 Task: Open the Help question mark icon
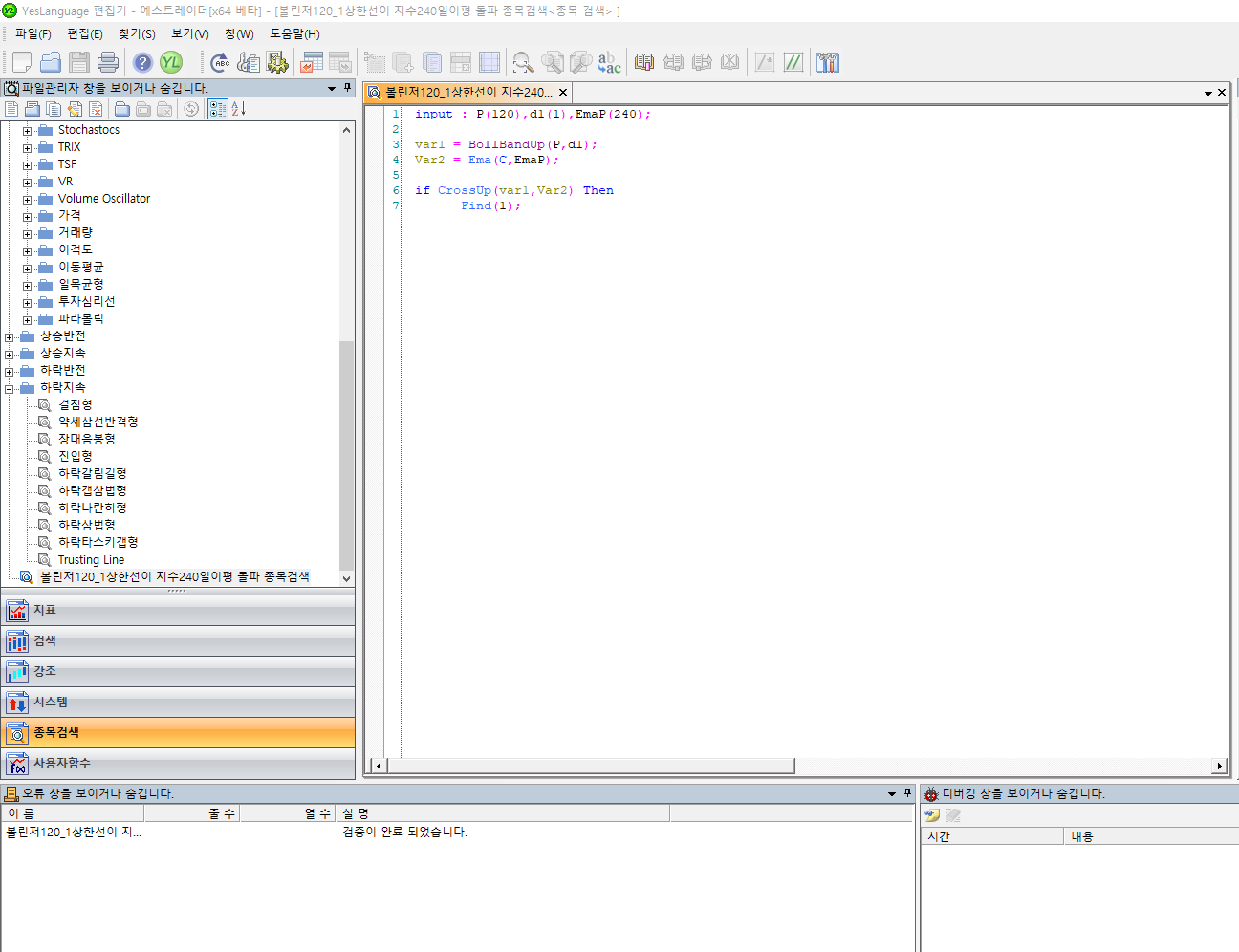[x=142, y=63]
